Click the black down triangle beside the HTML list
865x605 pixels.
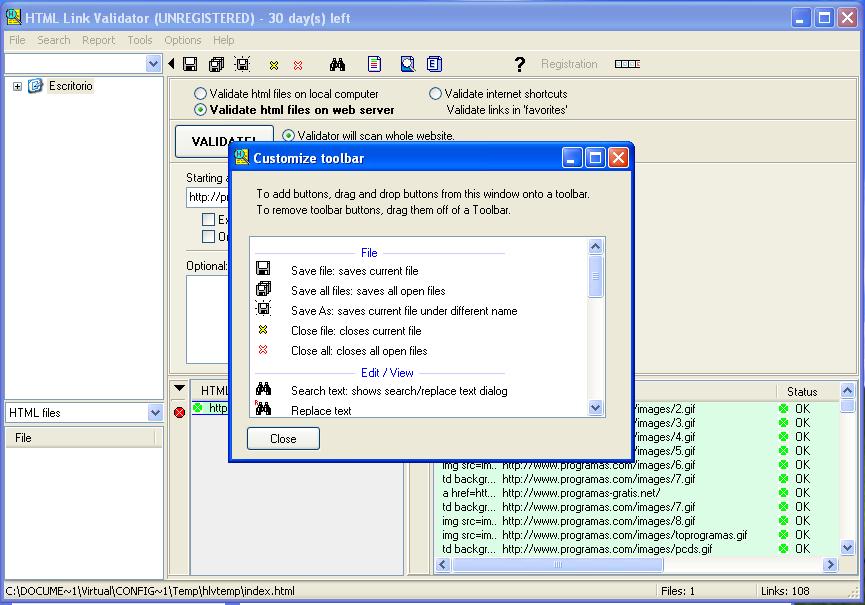pos(179,388)
